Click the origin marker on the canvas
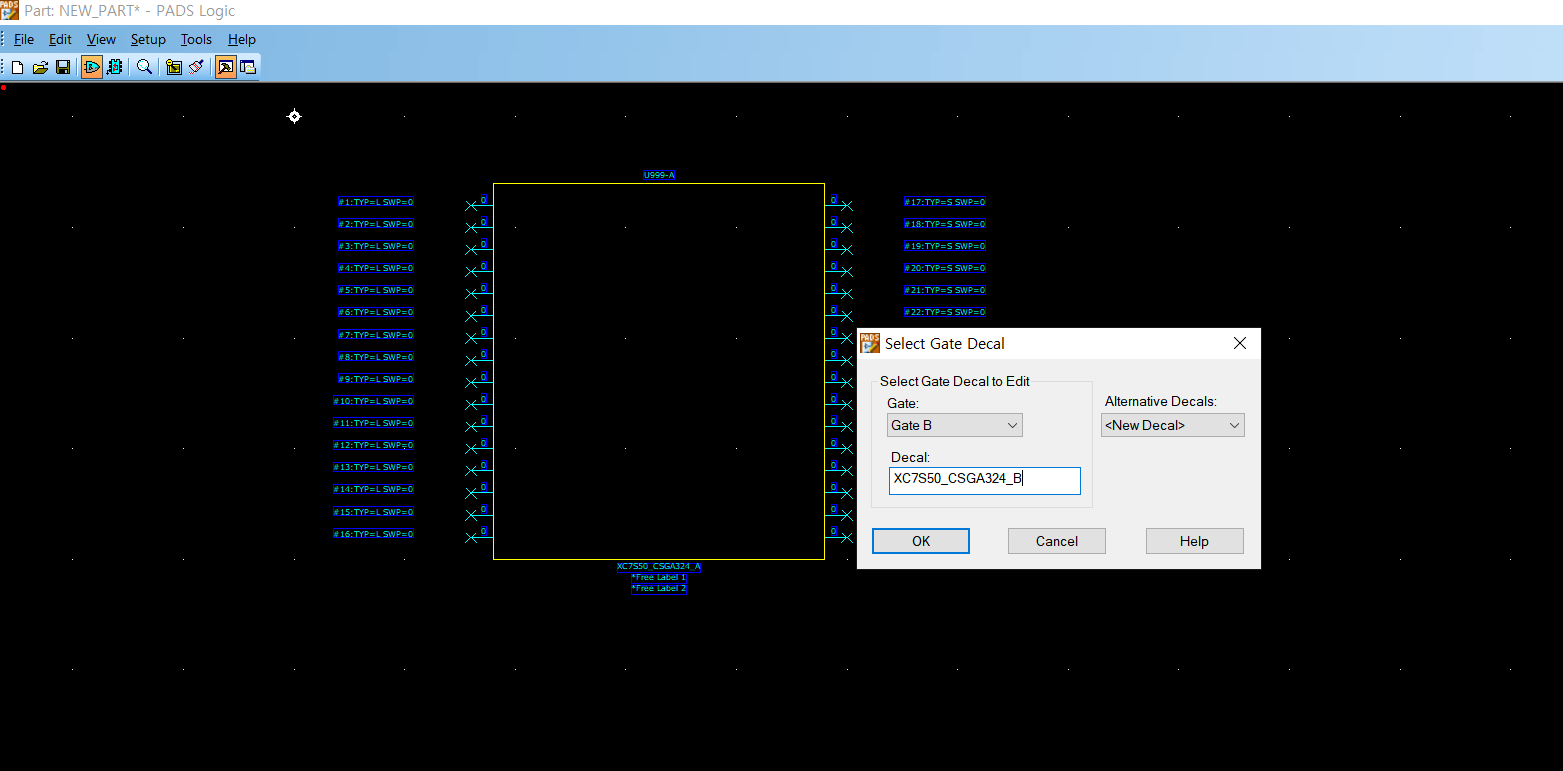 (294, 117)
